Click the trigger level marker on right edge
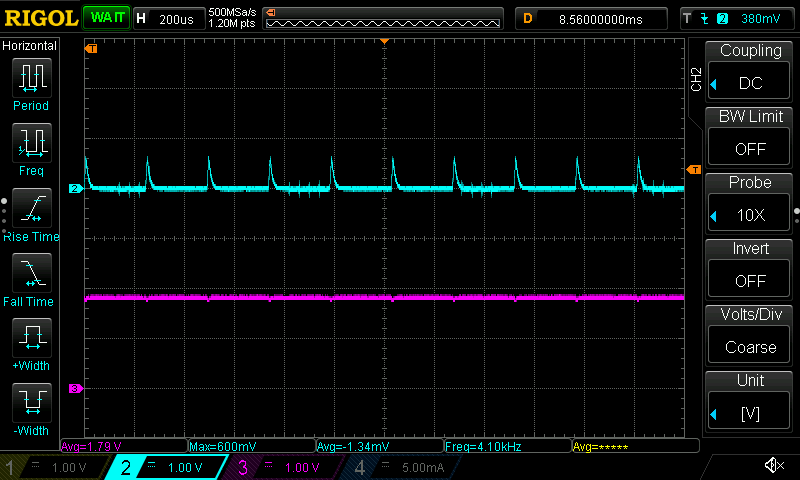 coord(694,169)
